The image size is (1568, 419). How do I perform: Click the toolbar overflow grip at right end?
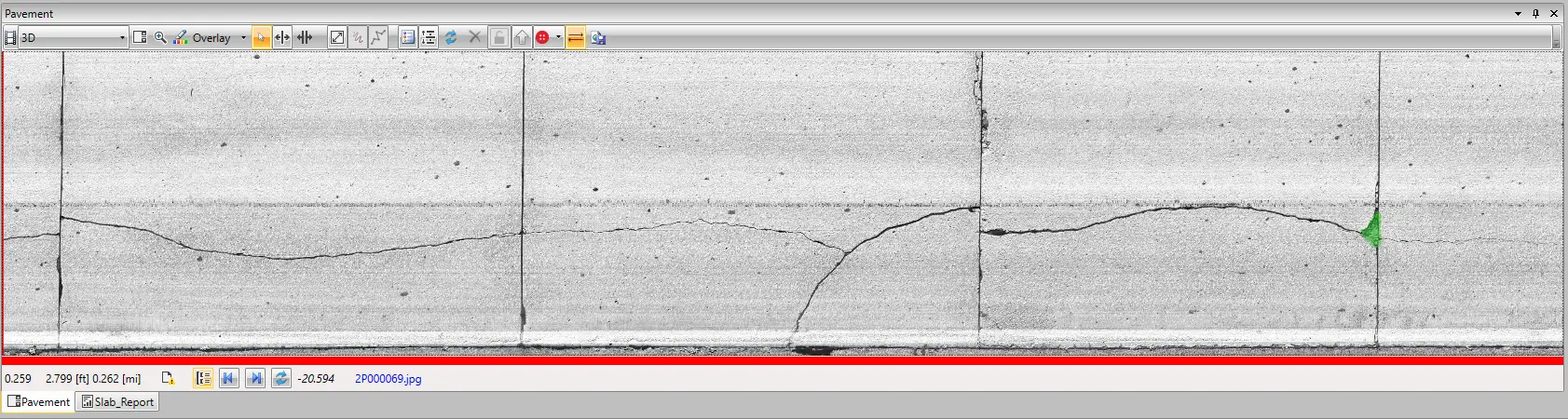1556,38
